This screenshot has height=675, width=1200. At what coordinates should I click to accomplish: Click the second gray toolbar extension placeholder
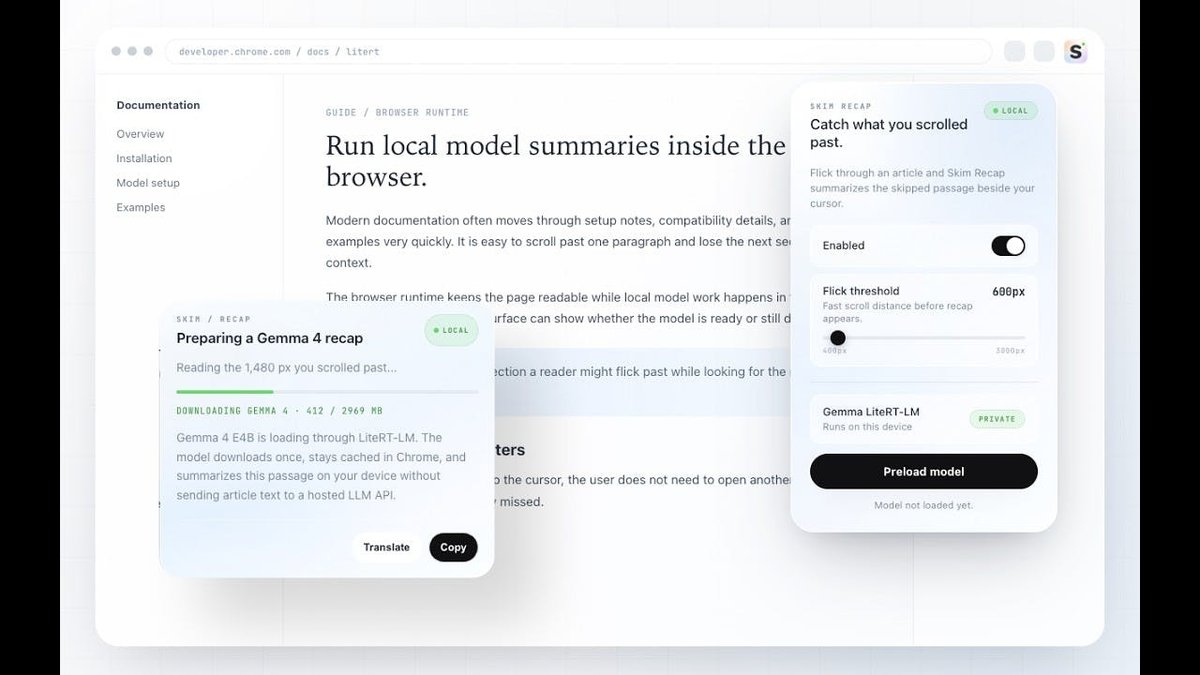1044,52
